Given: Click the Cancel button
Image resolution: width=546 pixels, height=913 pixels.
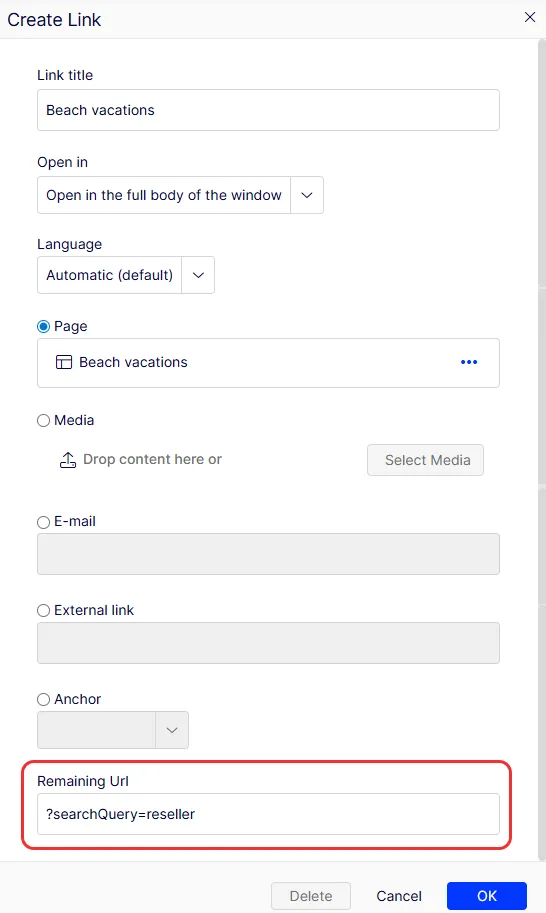Looking at the screenshot, I should 399,896.
